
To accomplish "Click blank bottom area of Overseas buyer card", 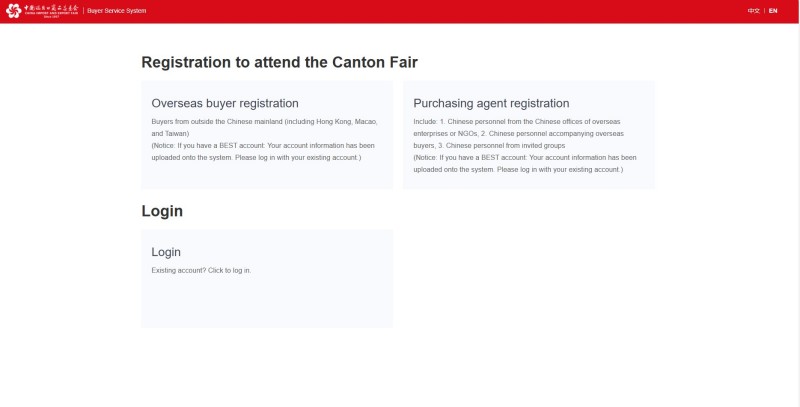I will (267, 176).
